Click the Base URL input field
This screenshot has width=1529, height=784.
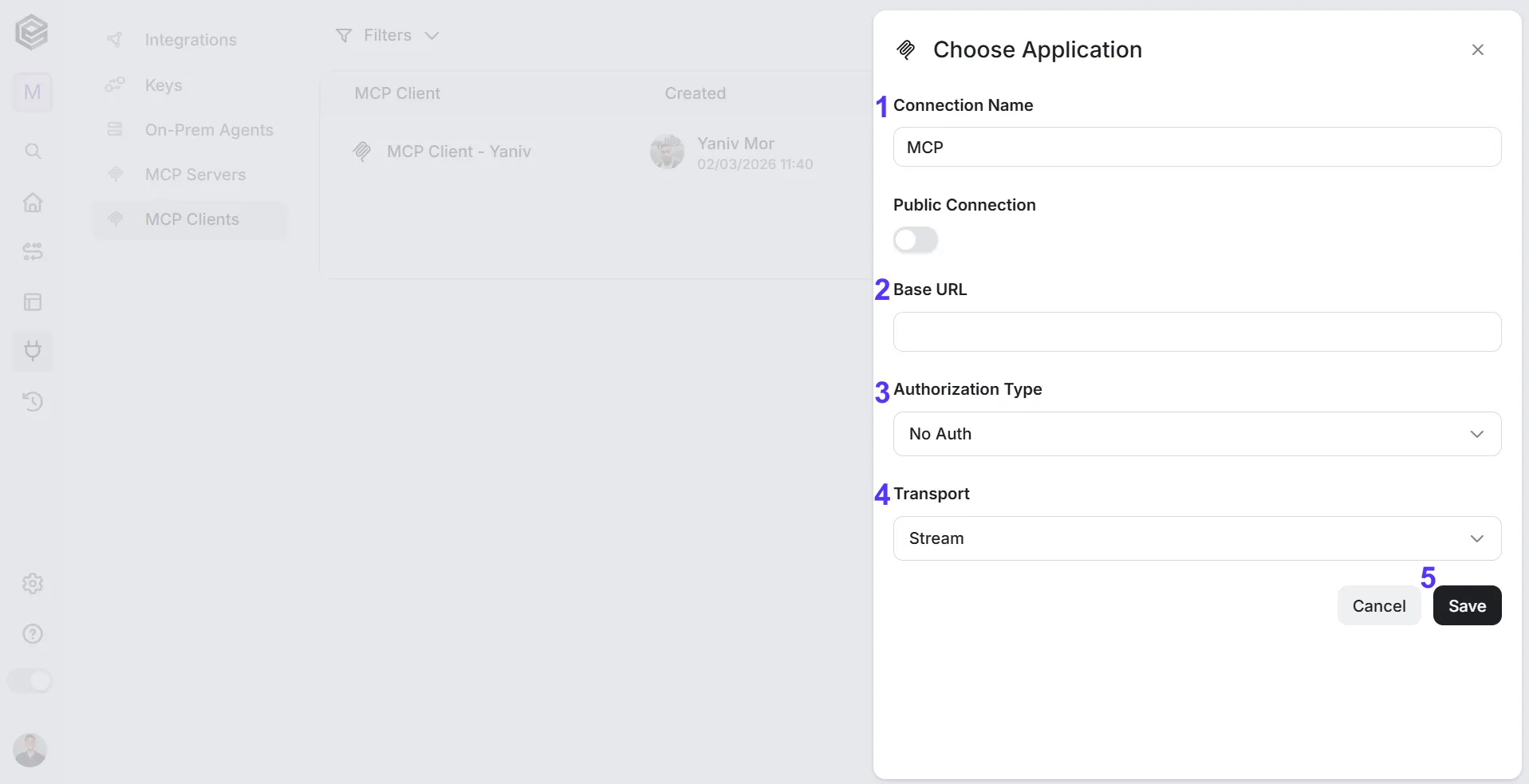[1197, 332]
